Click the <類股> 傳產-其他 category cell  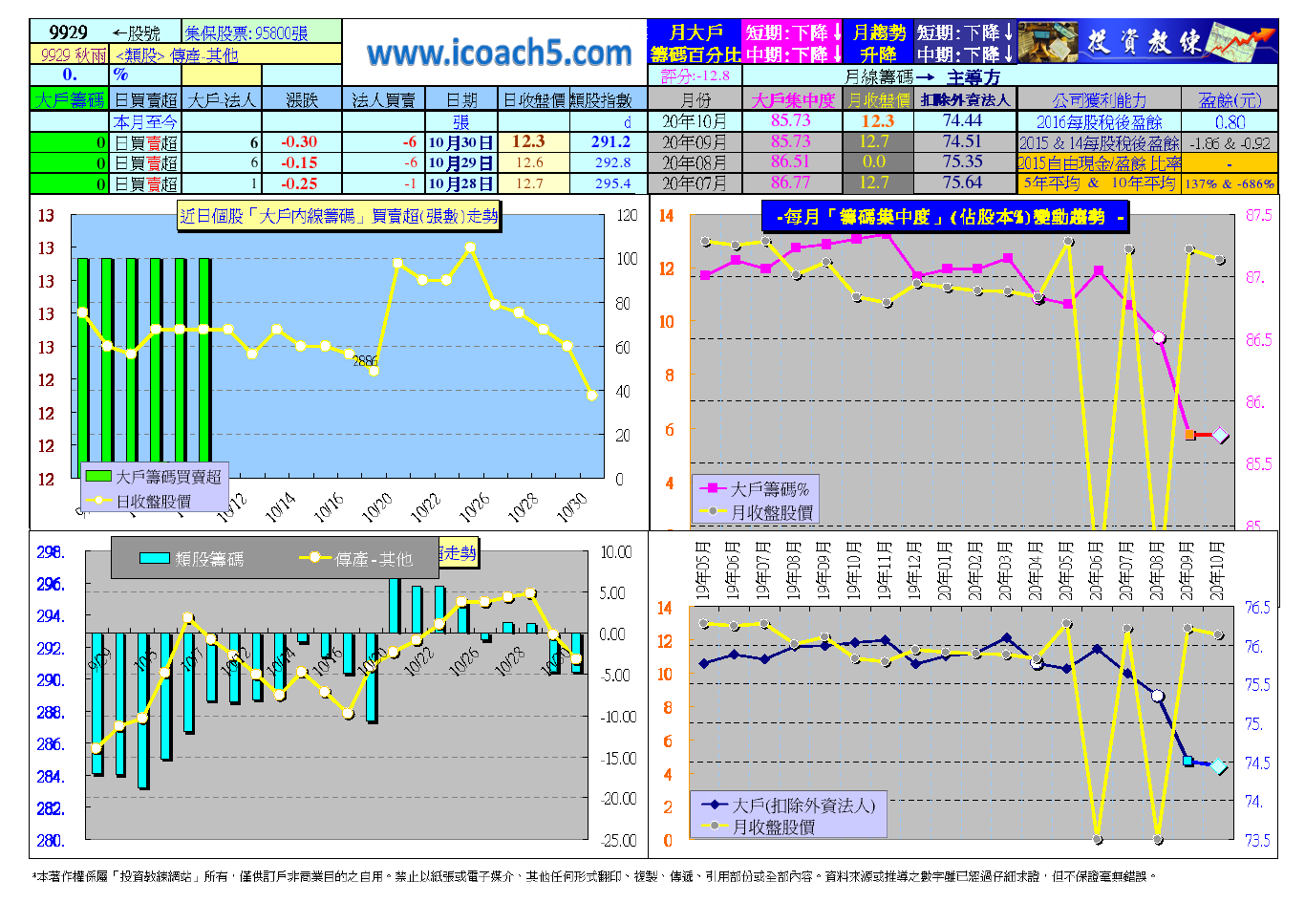coord(225,54)
